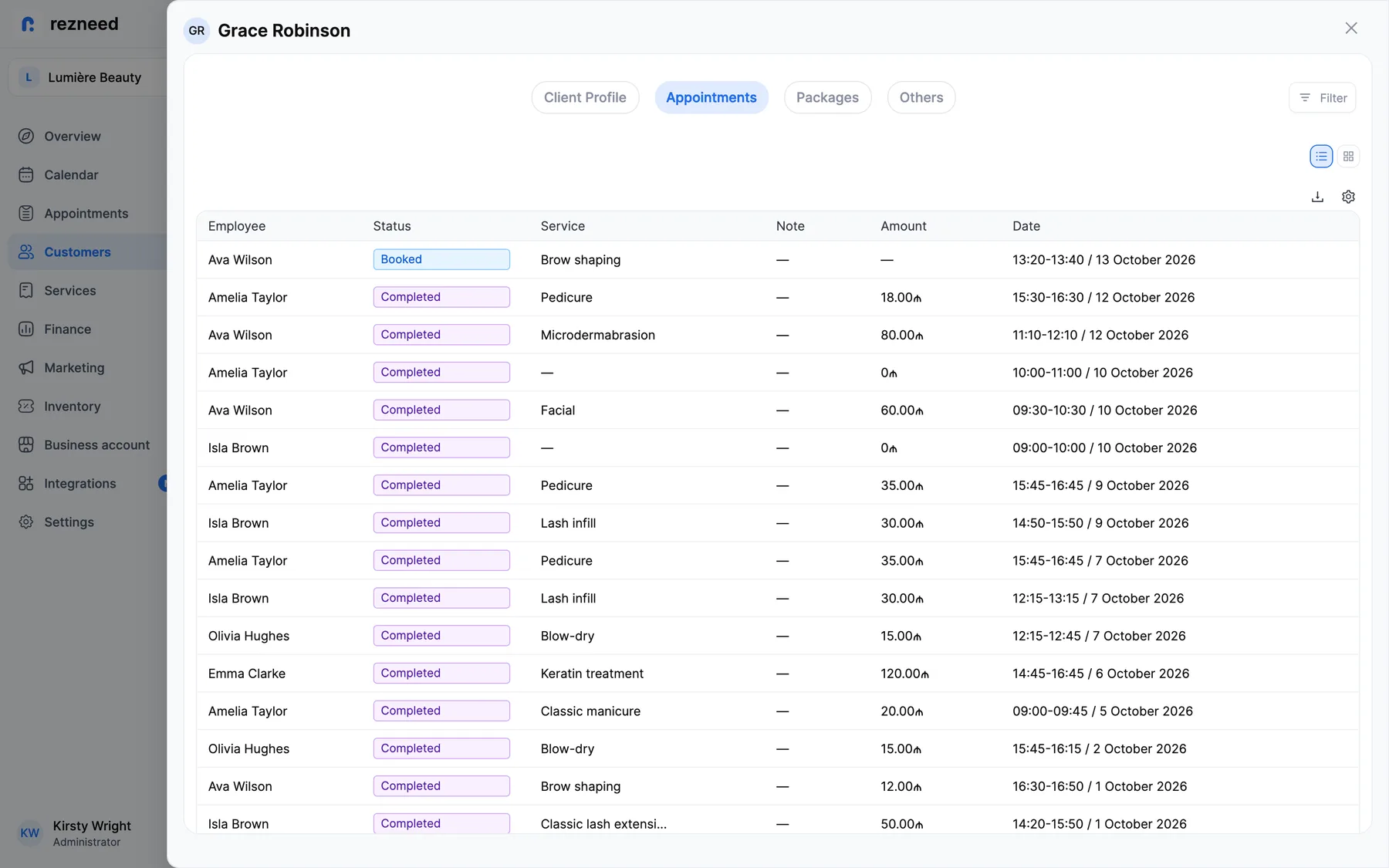Viewport: 1389px width, 868px height.
Task: Click the Finance chart icon
Action: tap(26, 329)
